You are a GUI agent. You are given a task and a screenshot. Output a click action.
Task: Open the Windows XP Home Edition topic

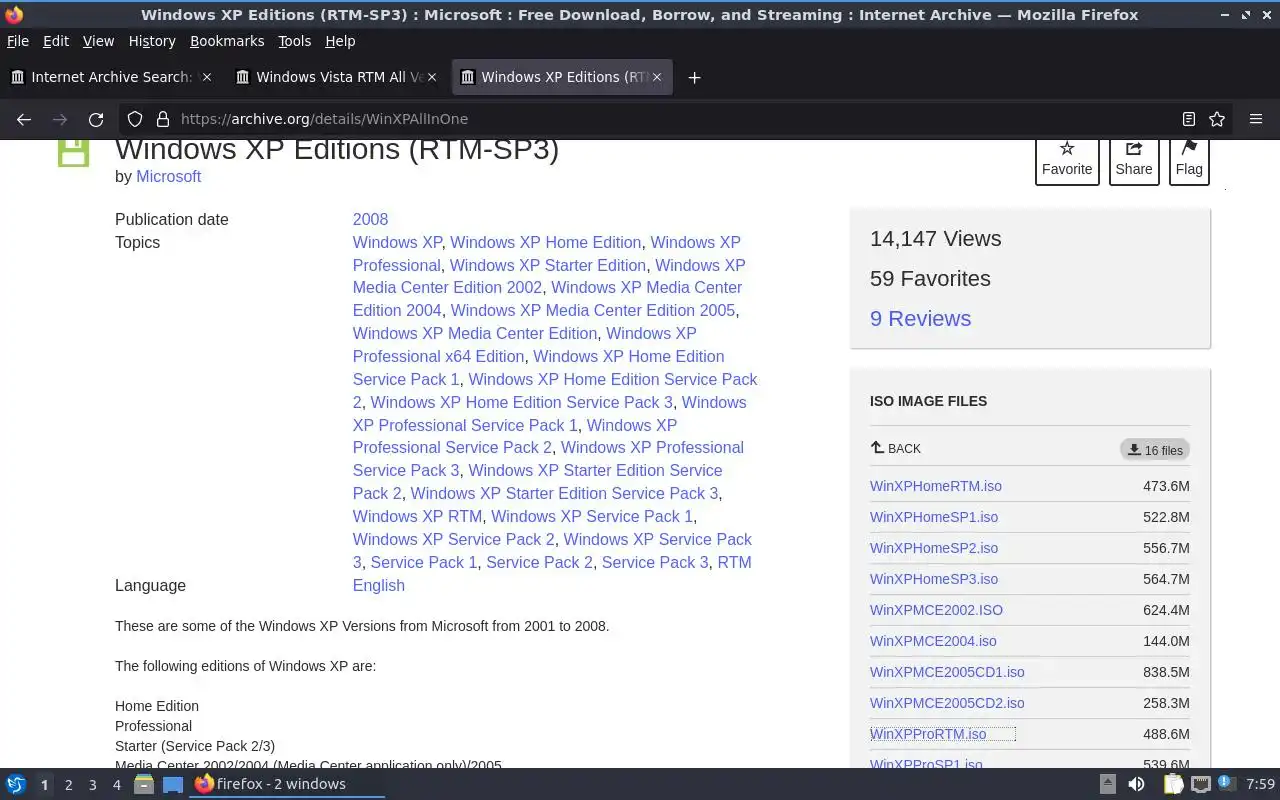pyautogui.click(x=546, y=242)
